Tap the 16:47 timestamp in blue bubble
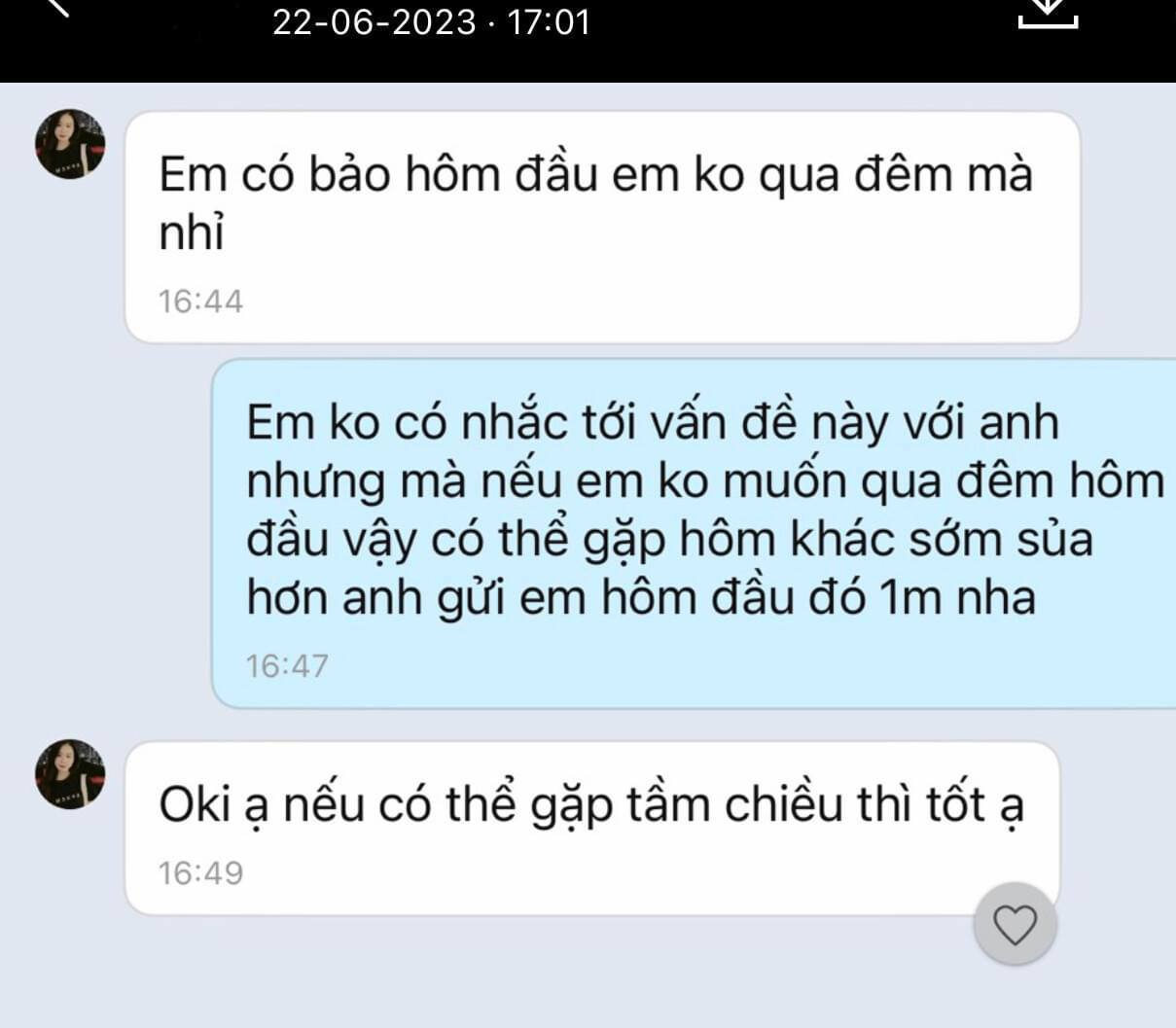The width and height of the screenshot is (1176, 1028). coord(287,666)
